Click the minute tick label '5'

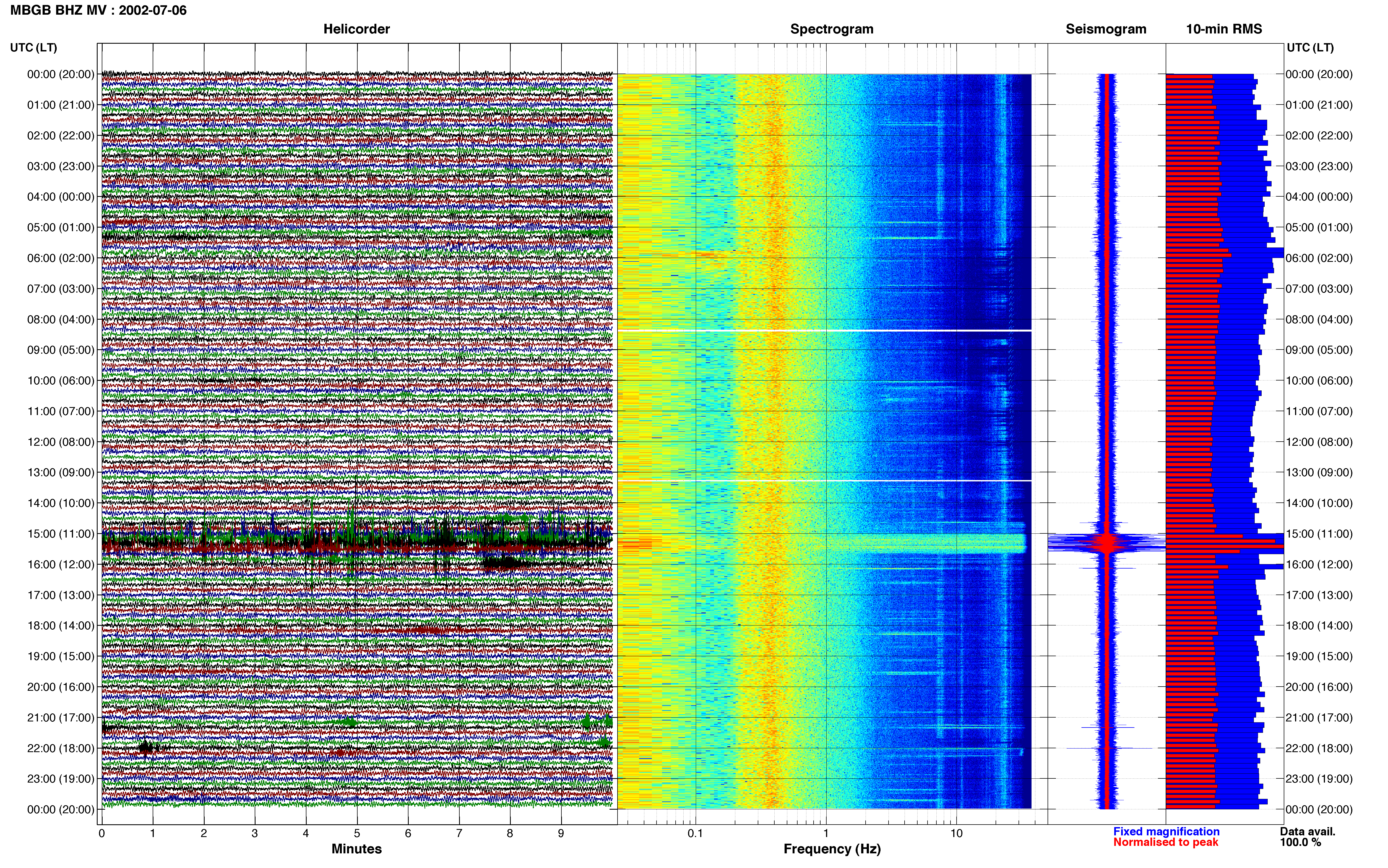click(357, 833)
